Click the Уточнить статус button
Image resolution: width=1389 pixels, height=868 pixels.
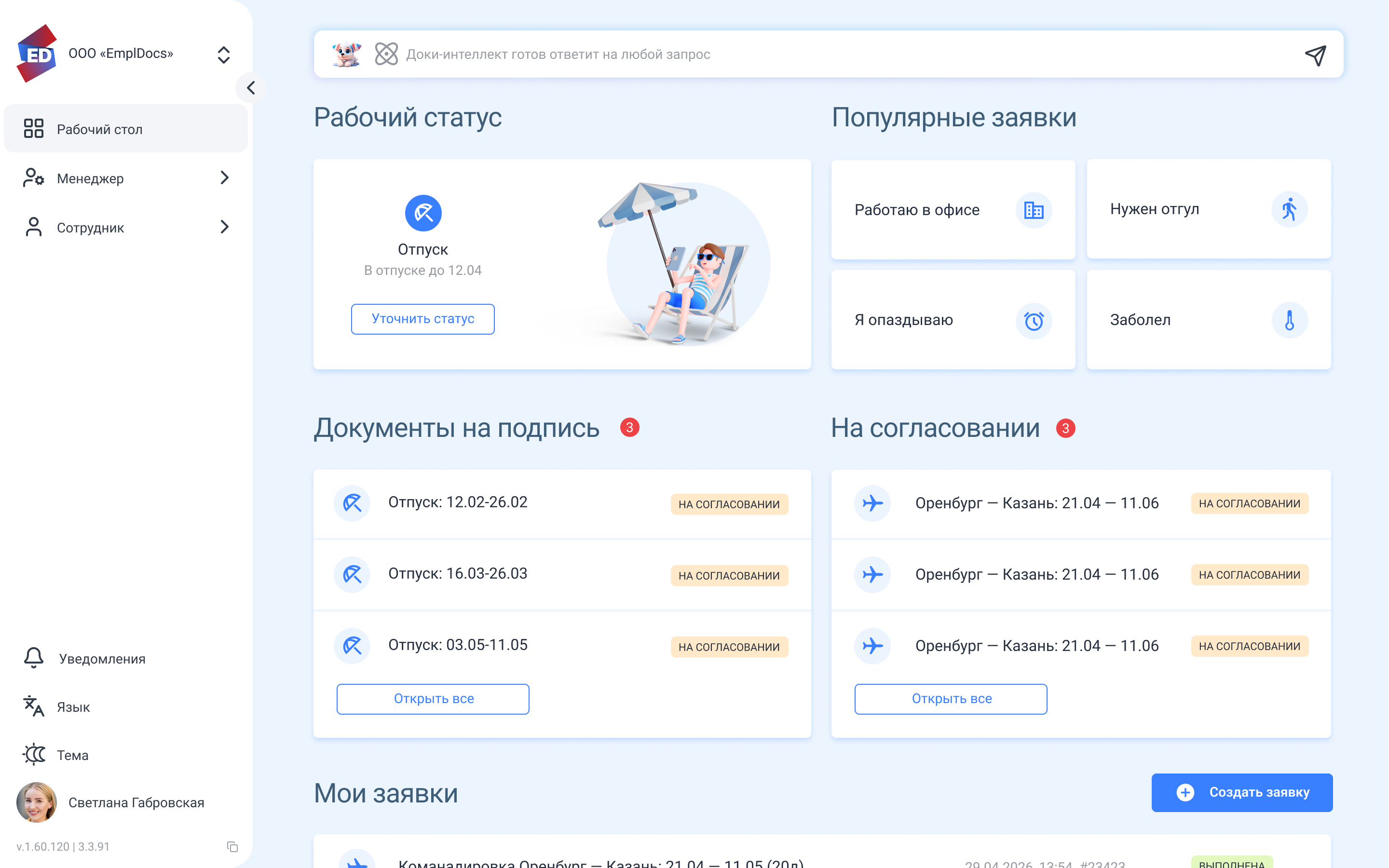(422, 319)
